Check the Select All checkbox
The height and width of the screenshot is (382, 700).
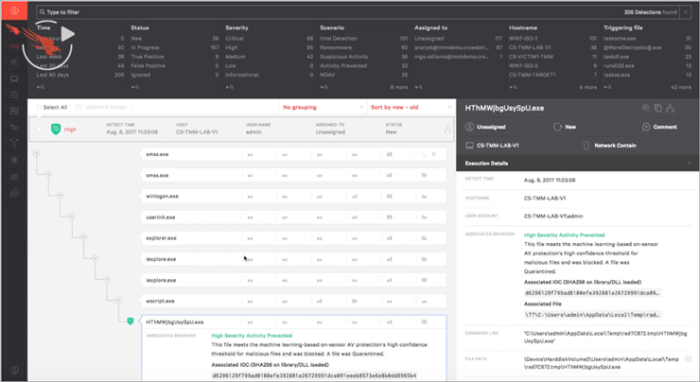click(x=39, y=107)
